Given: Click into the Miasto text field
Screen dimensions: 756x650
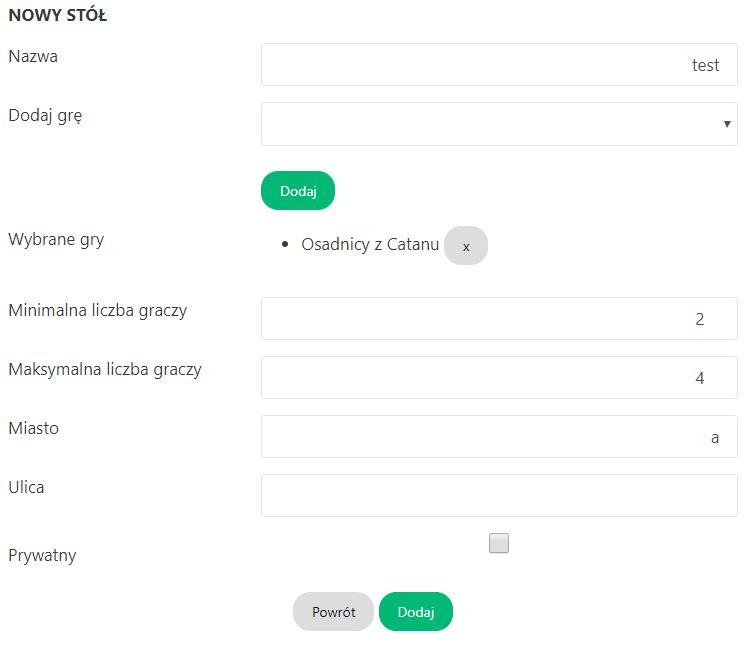Looking at the screenshot, I should (x=499, y=437).
